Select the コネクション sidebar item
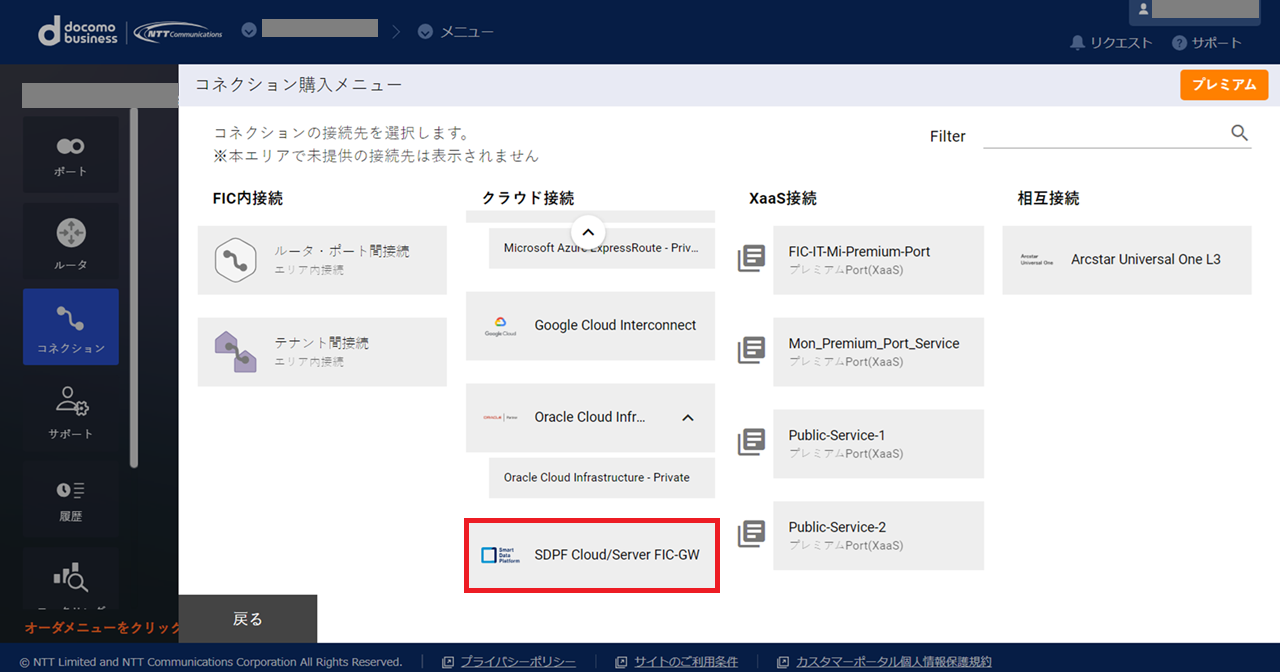This screenshot has height=672, width=1280. [x=70, y=327]
